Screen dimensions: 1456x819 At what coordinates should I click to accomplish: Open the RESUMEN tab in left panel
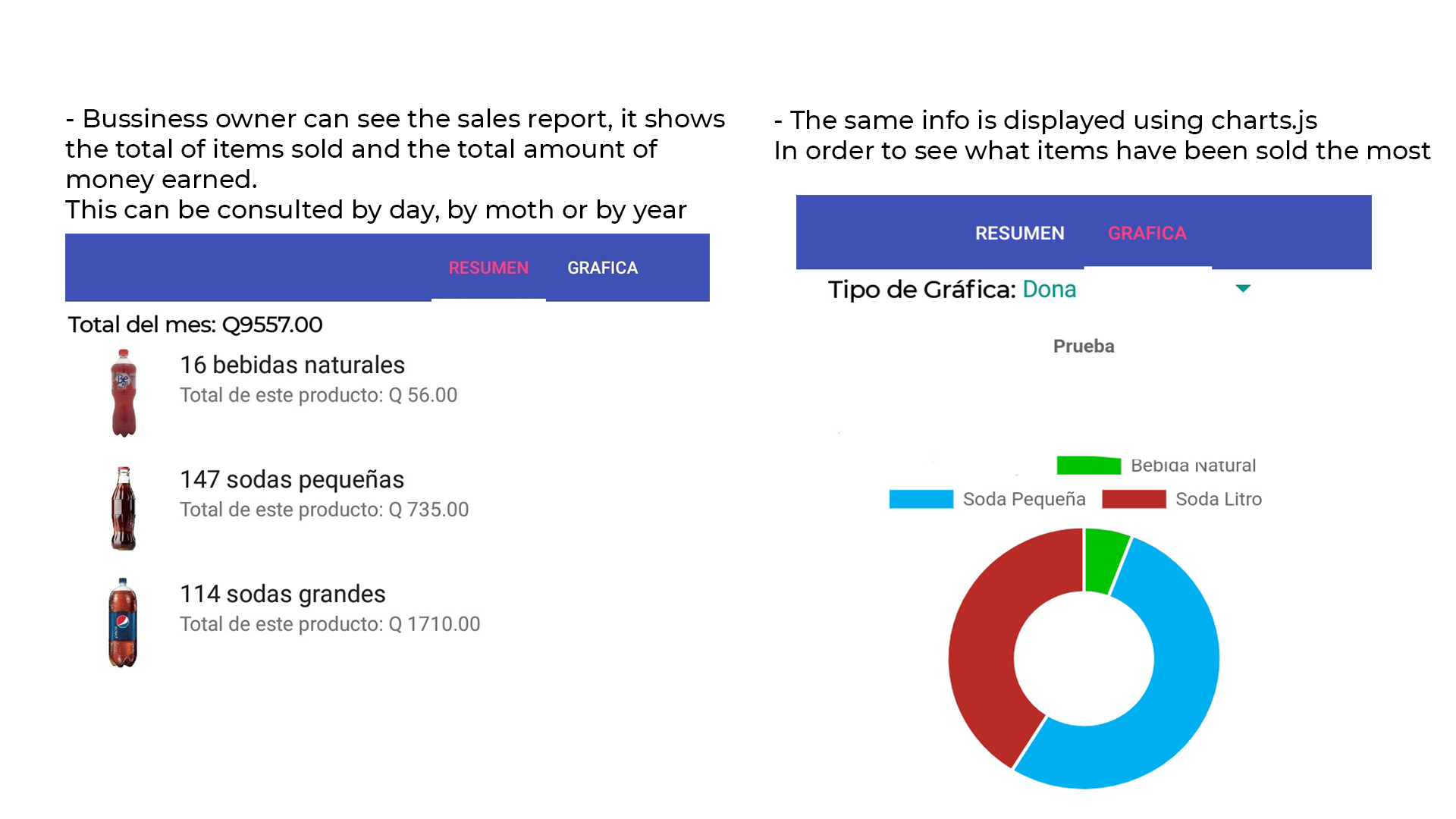point(488,268)
